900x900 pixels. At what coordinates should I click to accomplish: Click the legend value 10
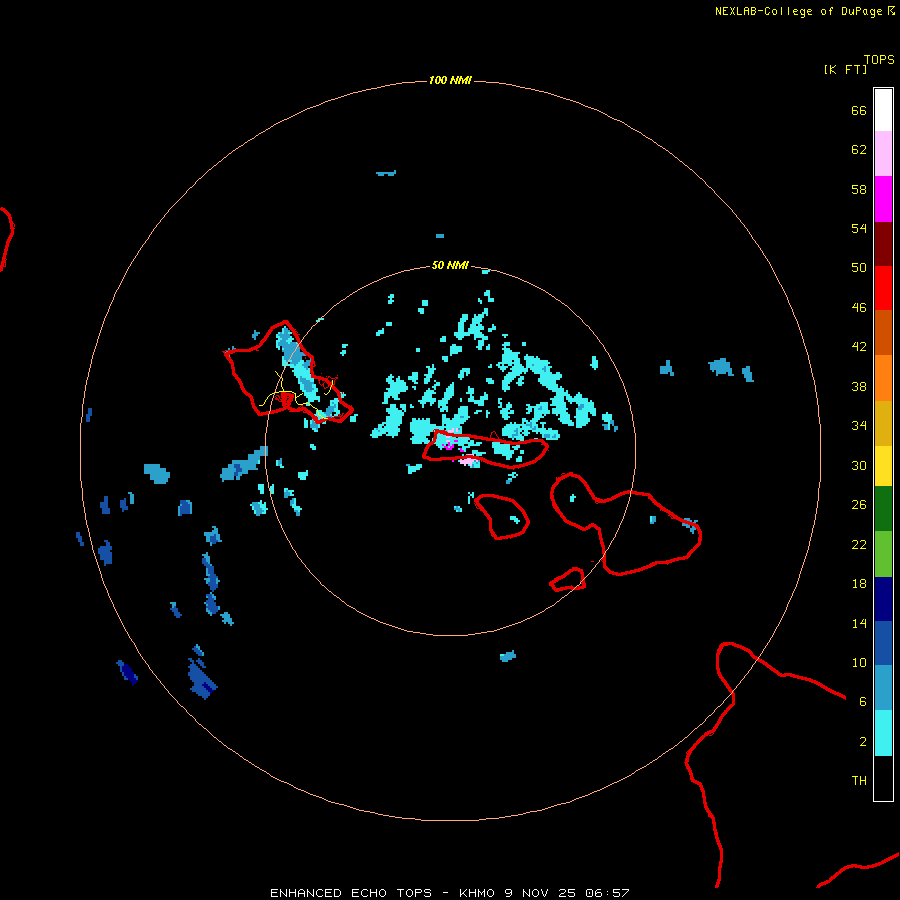pyautogui.click(x=859, y=662)
